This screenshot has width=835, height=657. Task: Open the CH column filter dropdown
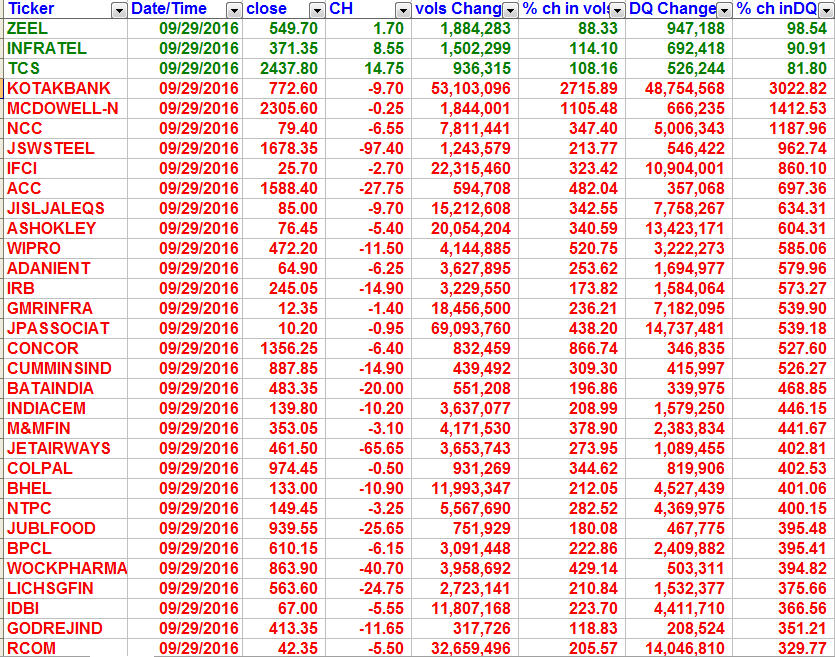402,9
